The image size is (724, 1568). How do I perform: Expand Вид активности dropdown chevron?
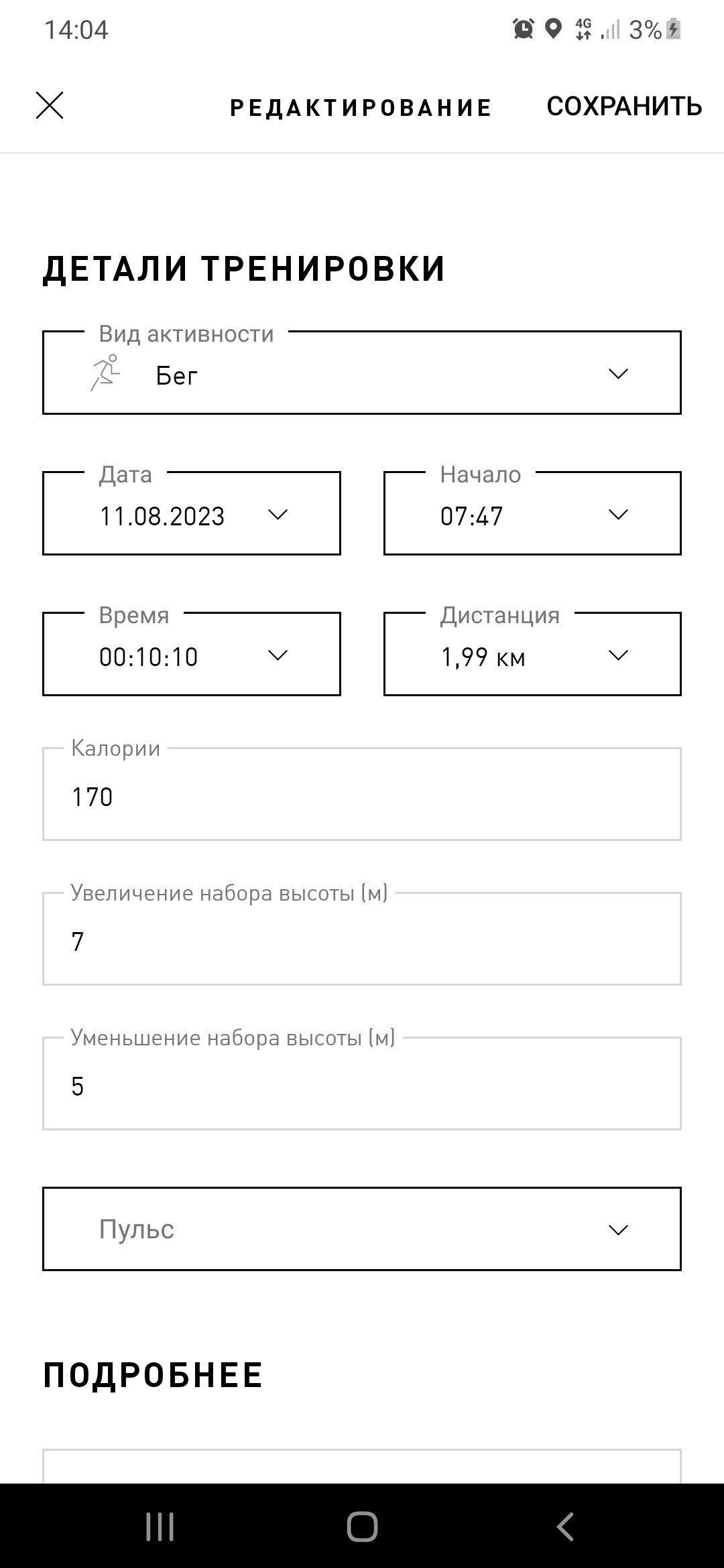(x=617, y=374)
